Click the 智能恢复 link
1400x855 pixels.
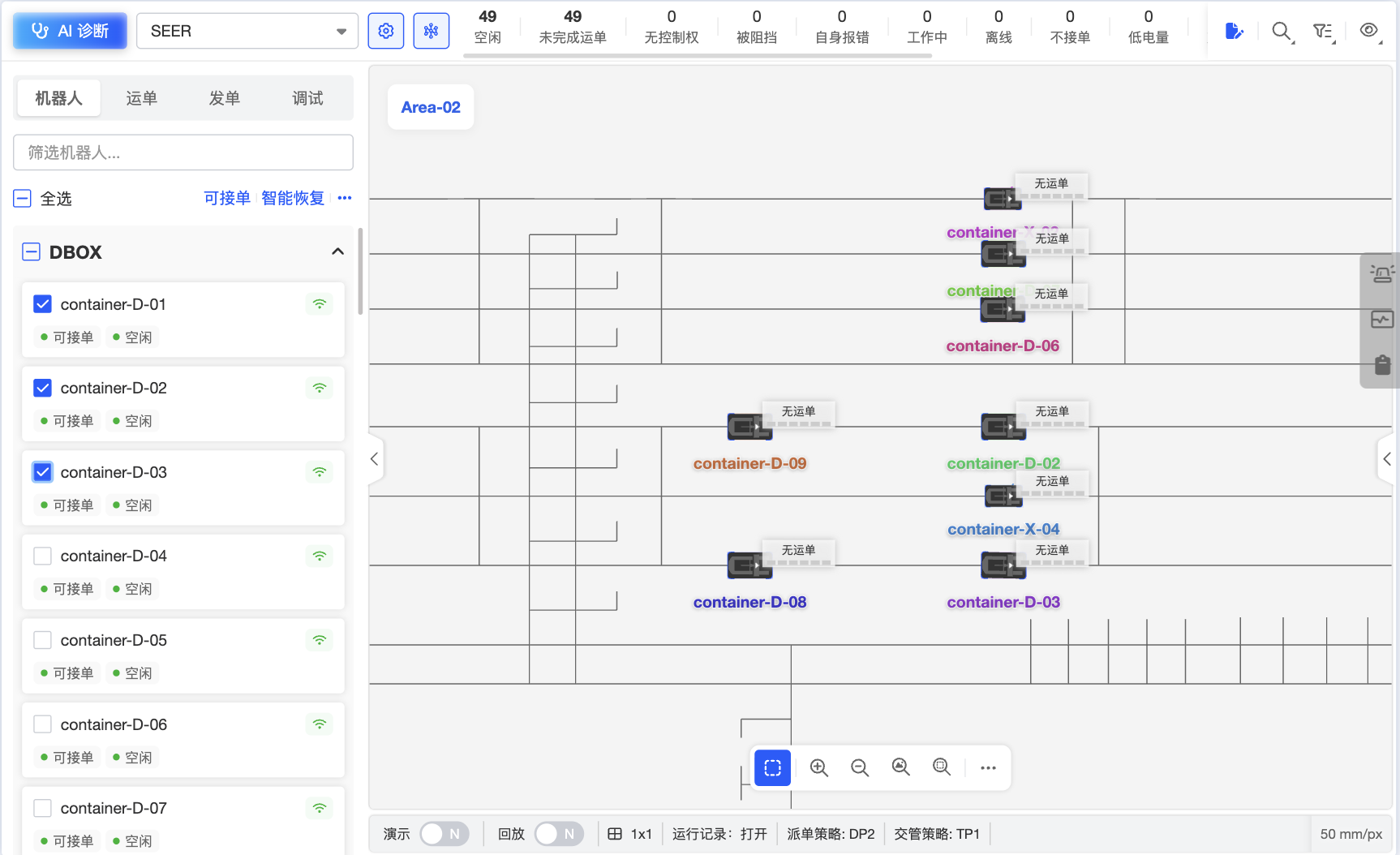point(293,198)
